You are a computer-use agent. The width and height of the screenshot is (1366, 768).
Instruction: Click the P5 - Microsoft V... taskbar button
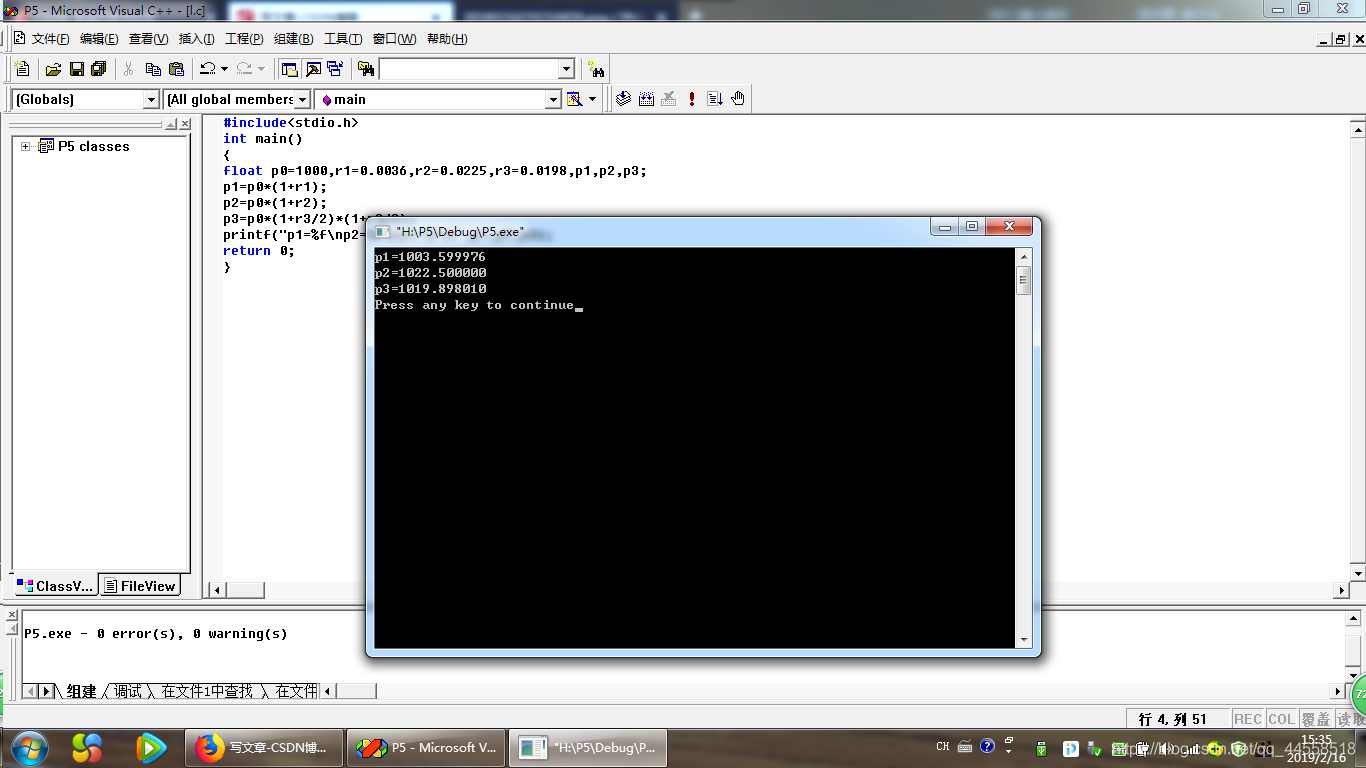click(427, 747)
